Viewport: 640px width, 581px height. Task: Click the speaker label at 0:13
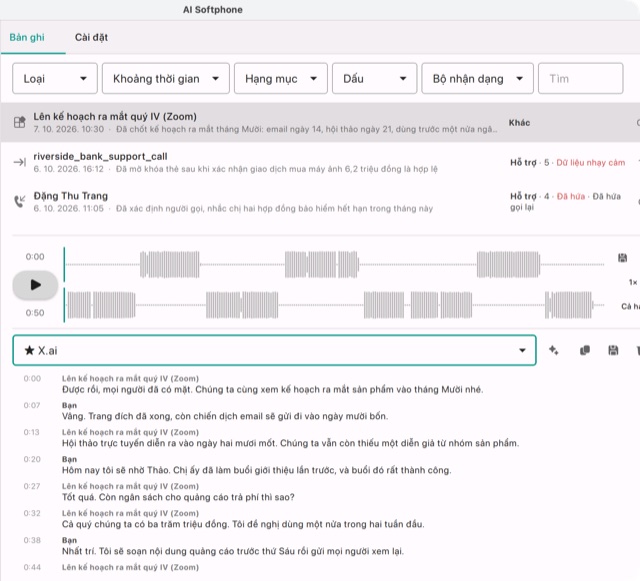(130, 432)
